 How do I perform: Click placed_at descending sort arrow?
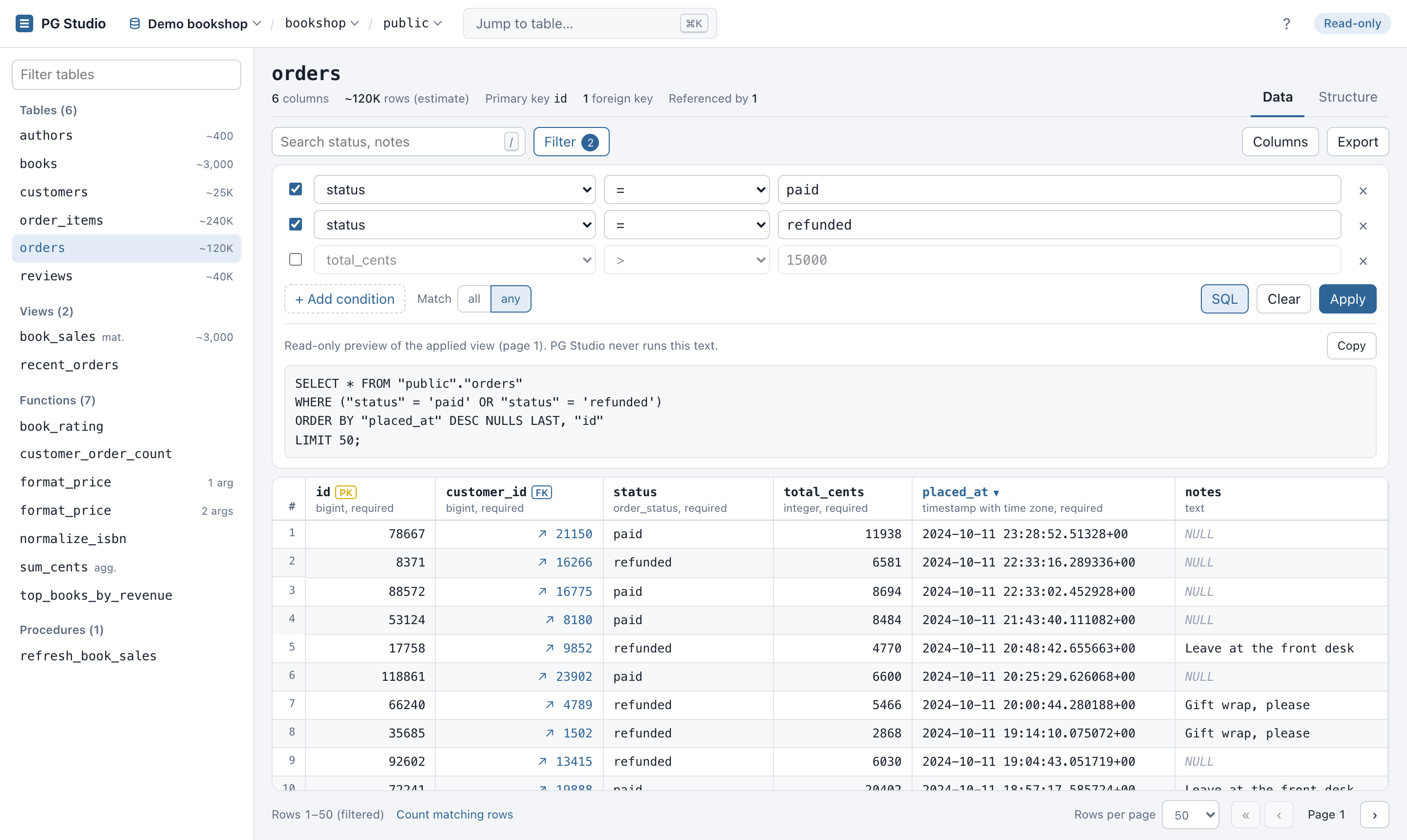pos(996,493)
